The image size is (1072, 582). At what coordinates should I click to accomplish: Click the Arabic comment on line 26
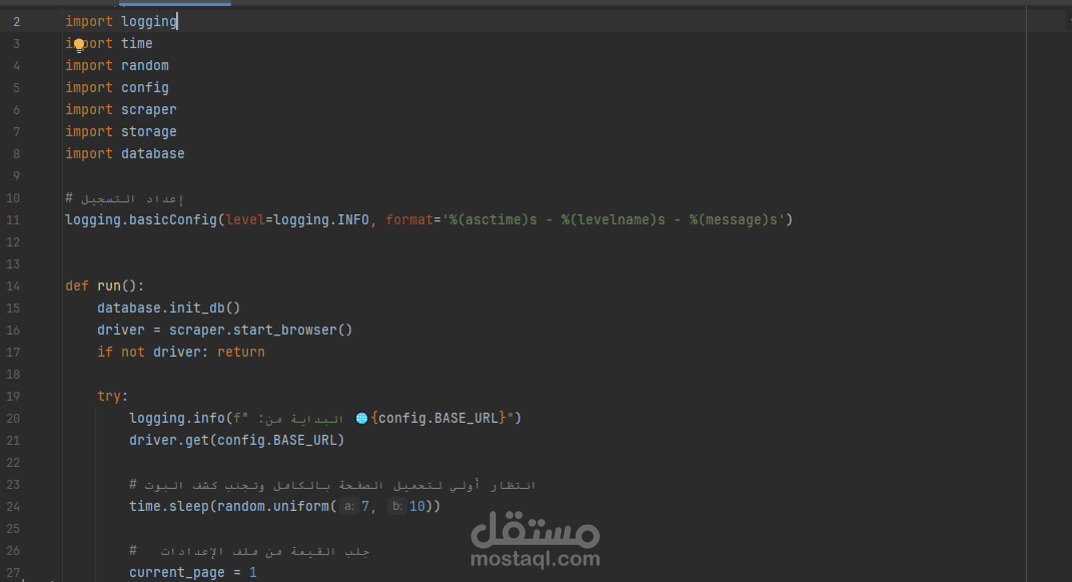[x=250, y=551]
